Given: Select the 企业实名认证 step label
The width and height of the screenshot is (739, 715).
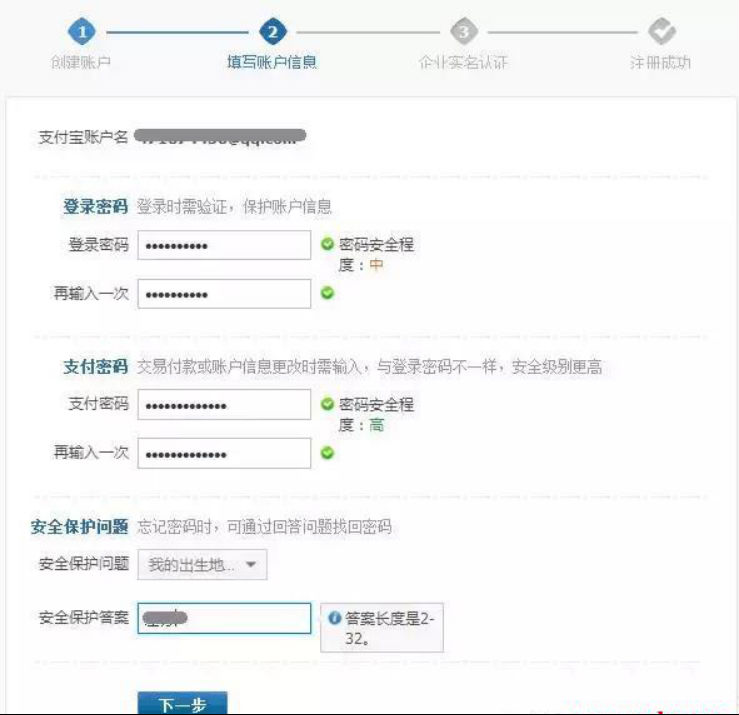Looking at the screenshot, I should [x=463, y=62].
